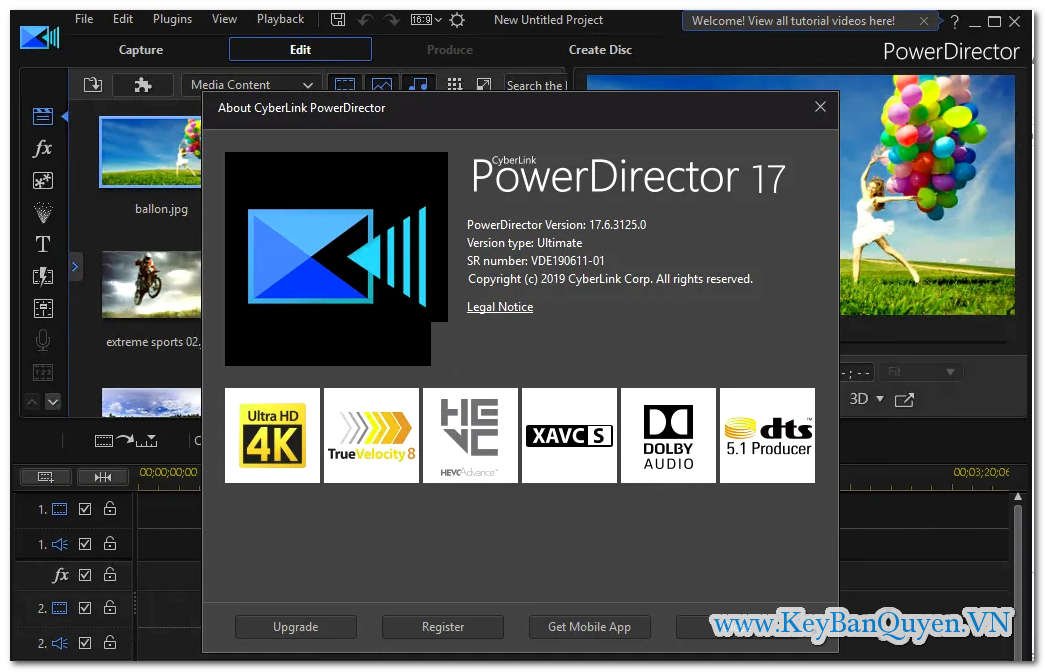Open preferences gear icon
Image resolution: width=1045 pixels, height=672 pixels.
[x=457, y=20]
